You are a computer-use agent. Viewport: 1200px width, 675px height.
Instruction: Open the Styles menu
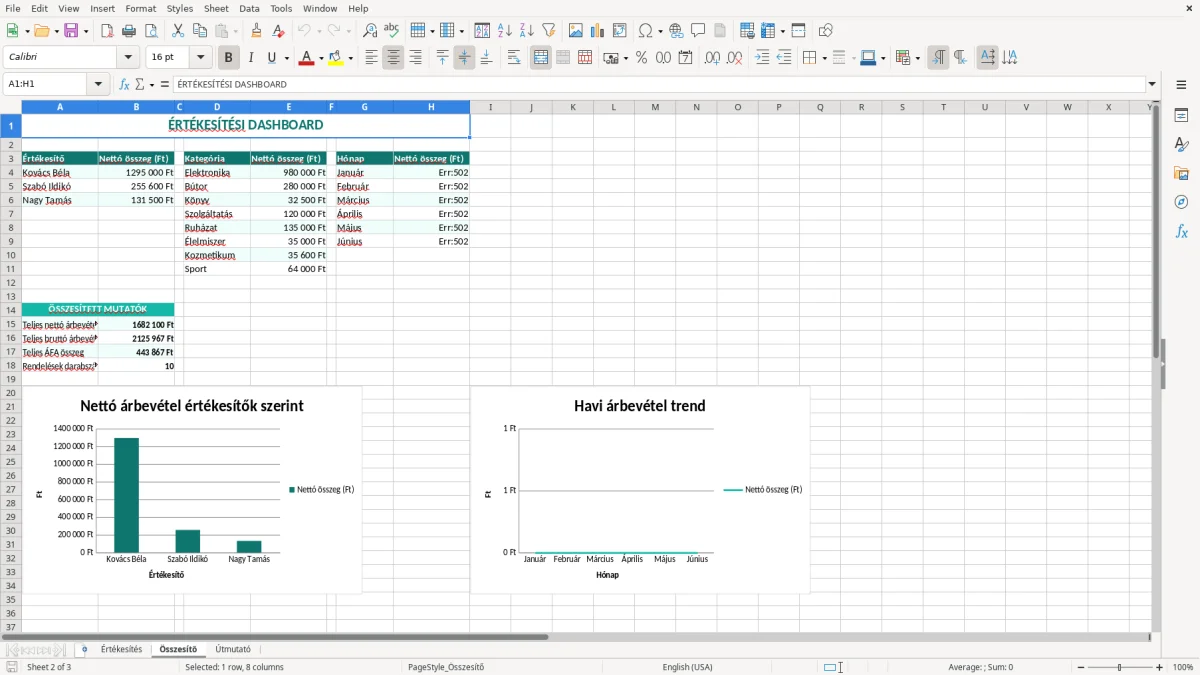click(x=180, y=8)
